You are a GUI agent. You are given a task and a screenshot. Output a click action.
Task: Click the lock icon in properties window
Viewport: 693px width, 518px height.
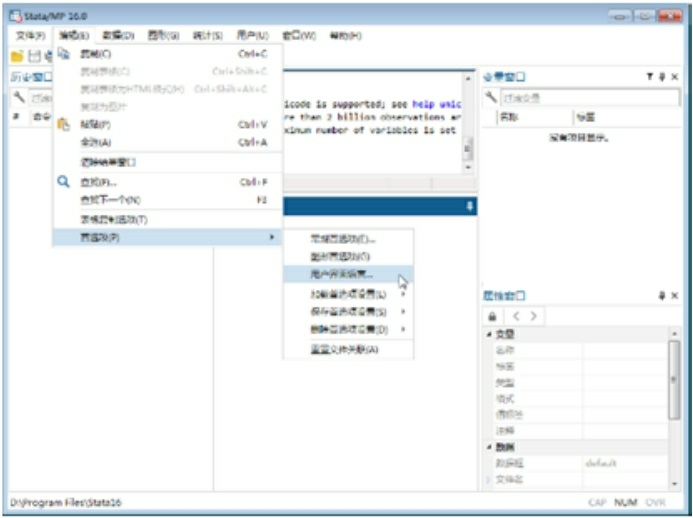click(x=492, y=316)
